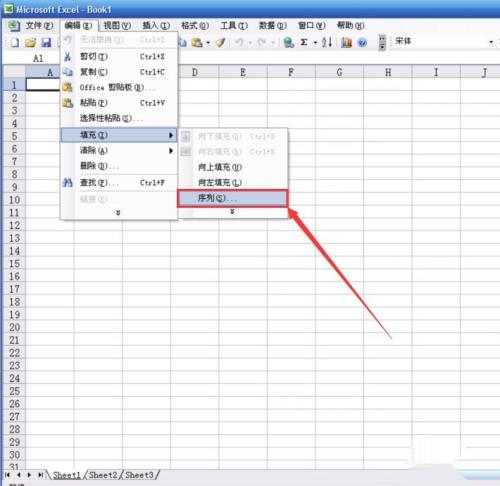
Task: Click the Open folder toolbar icon
Action: pyautogui.click(x=30, y=42)
